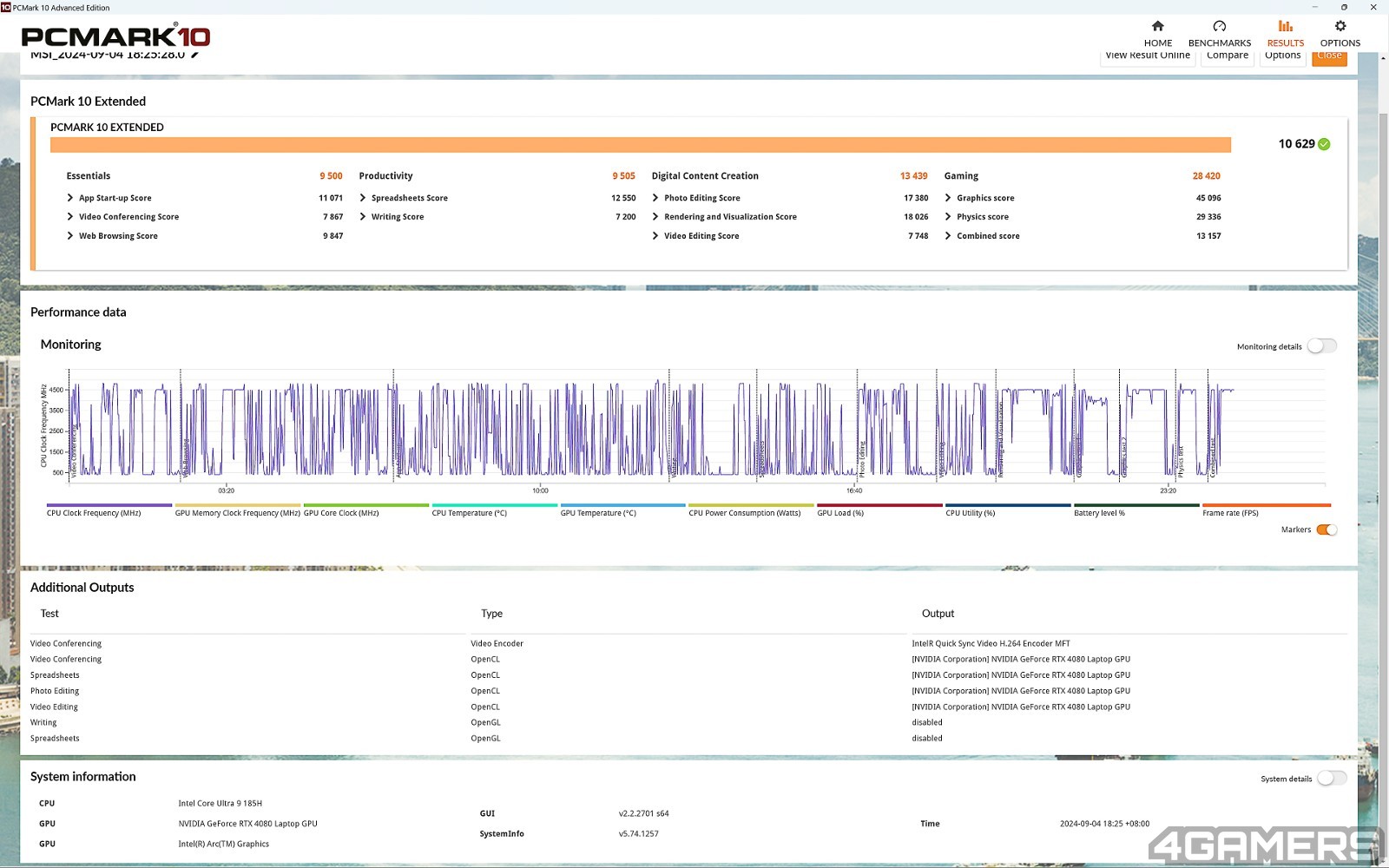Select the GPU Temperature legend
The height and width of the screenshot is (868, 1389).
pos(623,510)
